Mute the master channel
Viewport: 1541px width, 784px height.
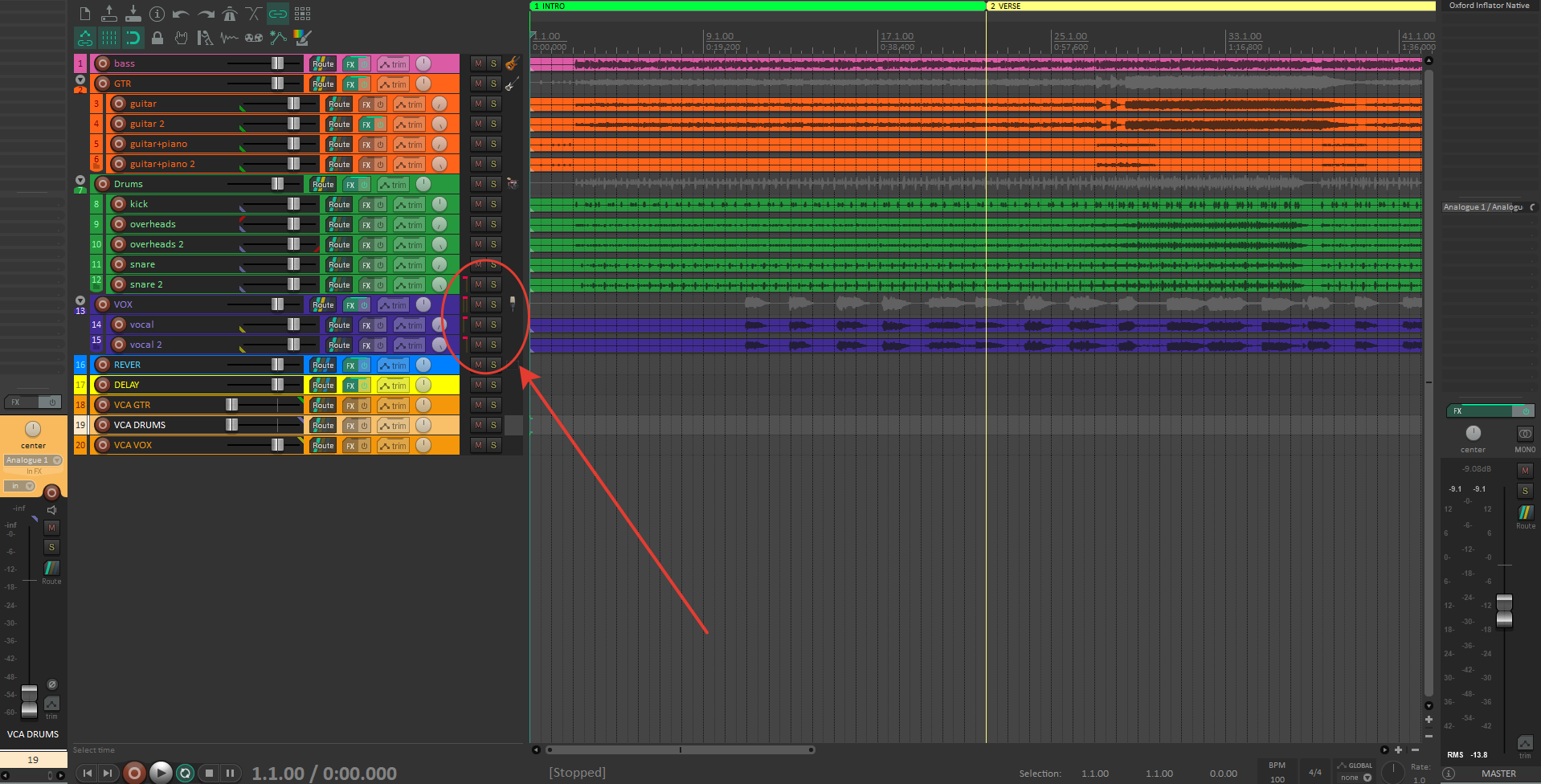click(1525, 471)
